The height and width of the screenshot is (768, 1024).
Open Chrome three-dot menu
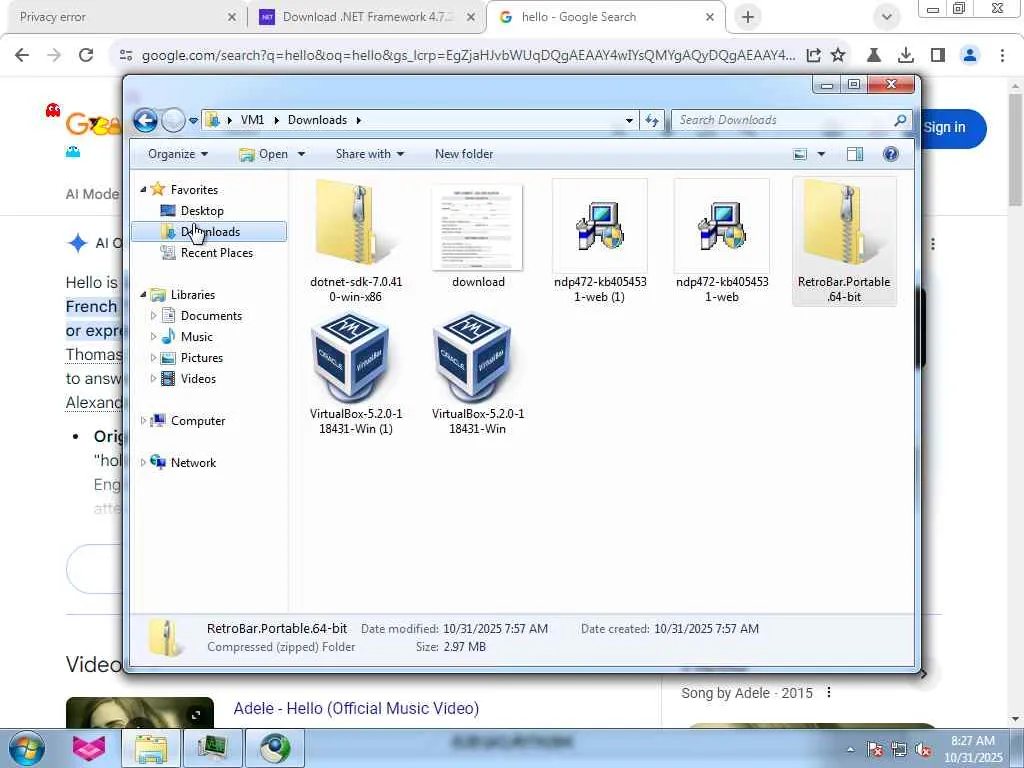[x=1002, y=56]
